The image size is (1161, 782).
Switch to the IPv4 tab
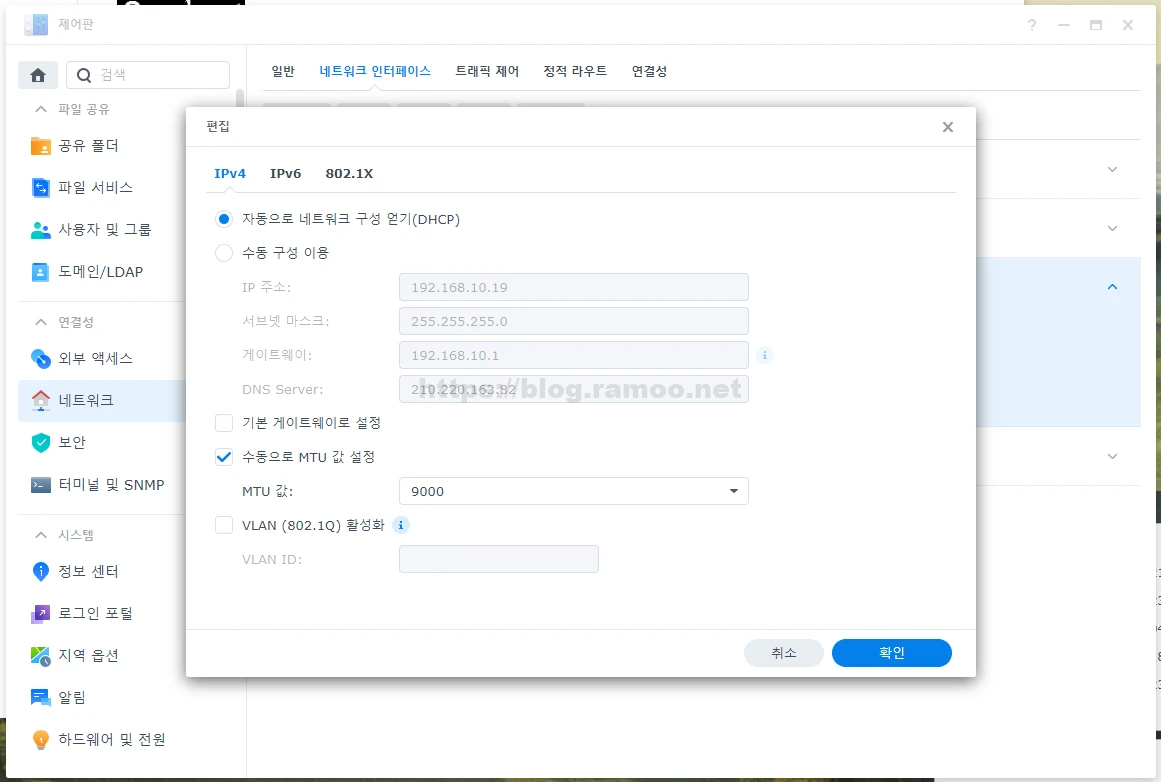coord(230,173)
